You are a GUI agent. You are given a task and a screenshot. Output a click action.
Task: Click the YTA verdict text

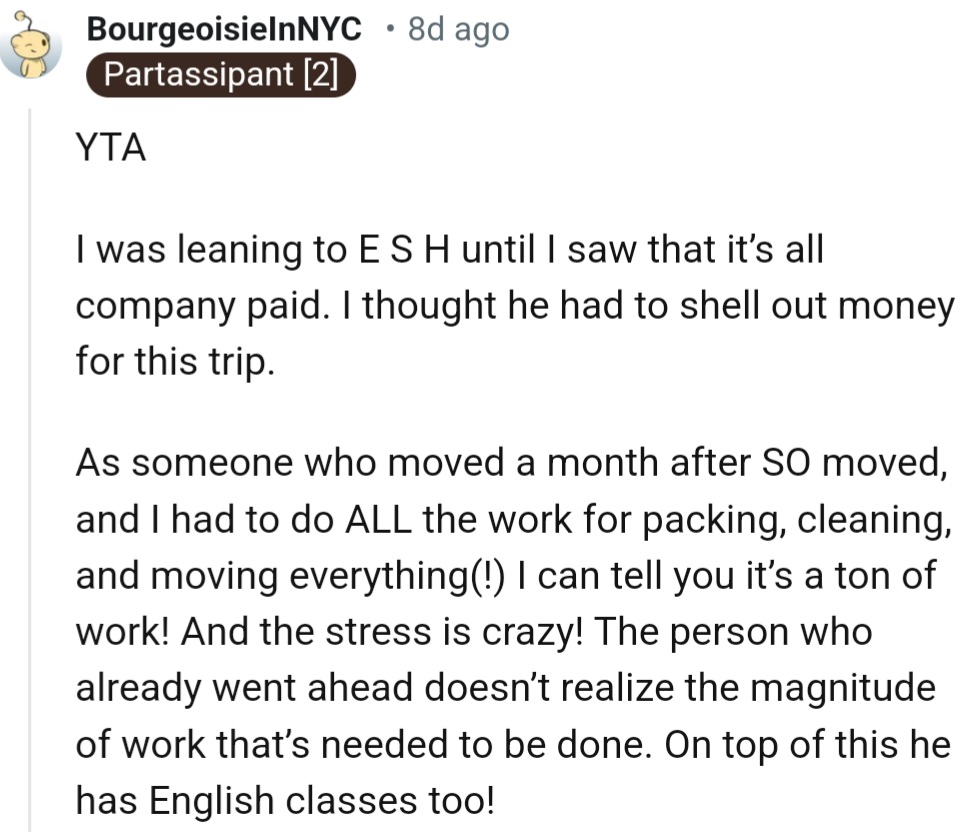(x=111, y=149)
